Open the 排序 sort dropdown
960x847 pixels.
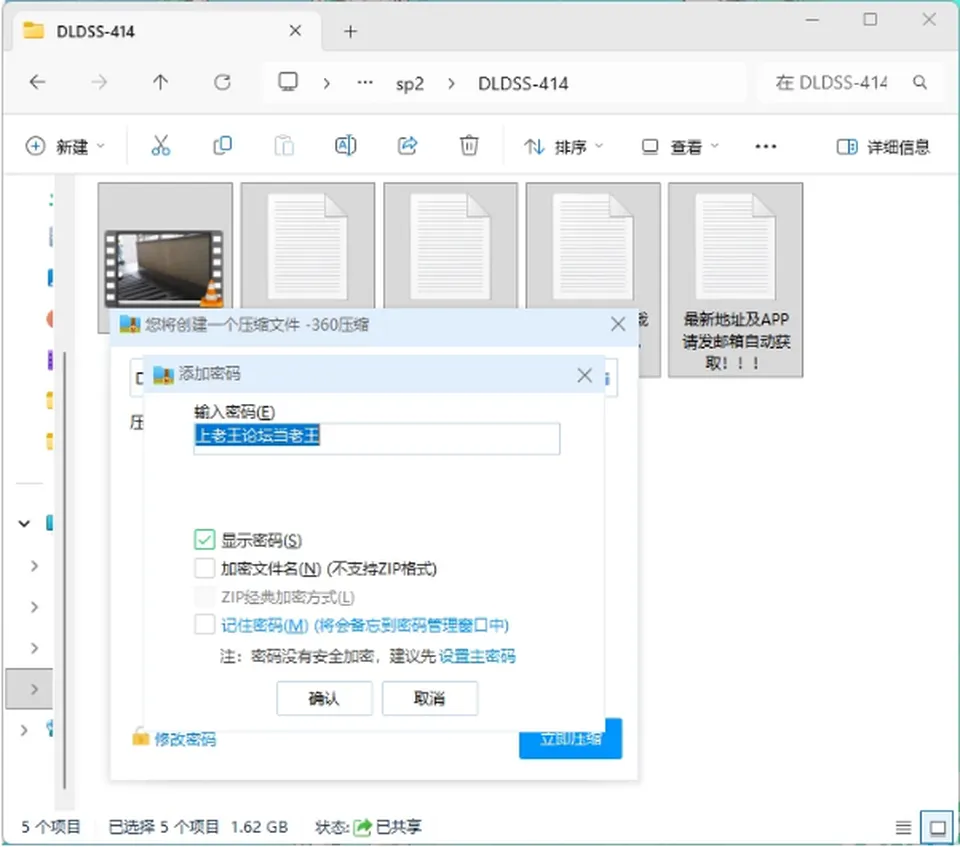click(563, 146)
